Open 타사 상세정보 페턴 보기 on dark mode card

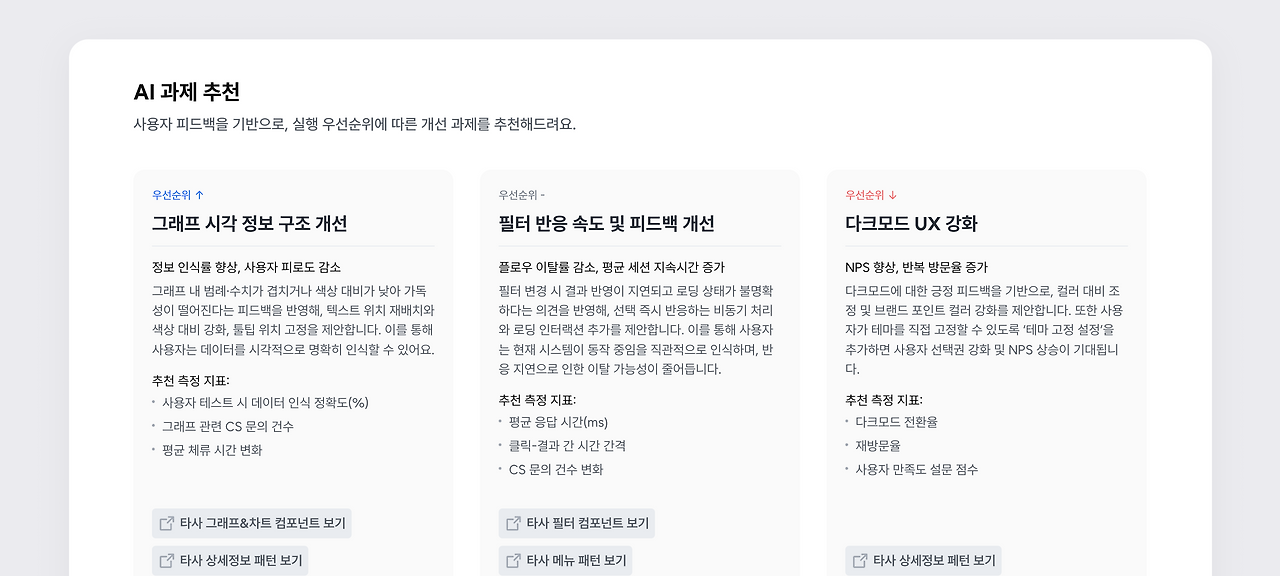924,560
